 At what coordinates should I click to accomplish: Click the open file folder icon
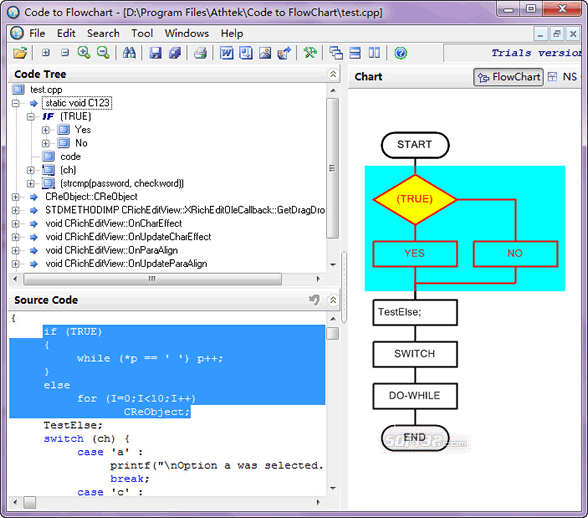(20, 53)
